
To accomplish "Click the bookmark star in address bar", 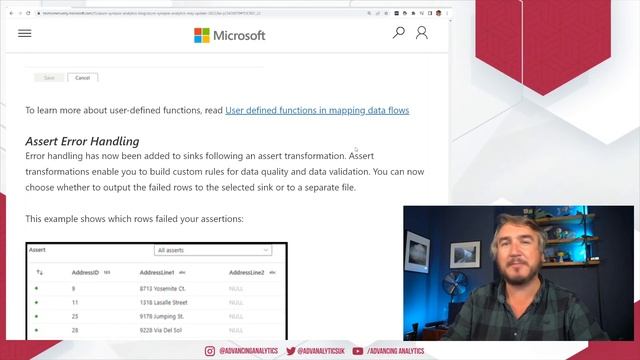I will click(x=386, y=13).
